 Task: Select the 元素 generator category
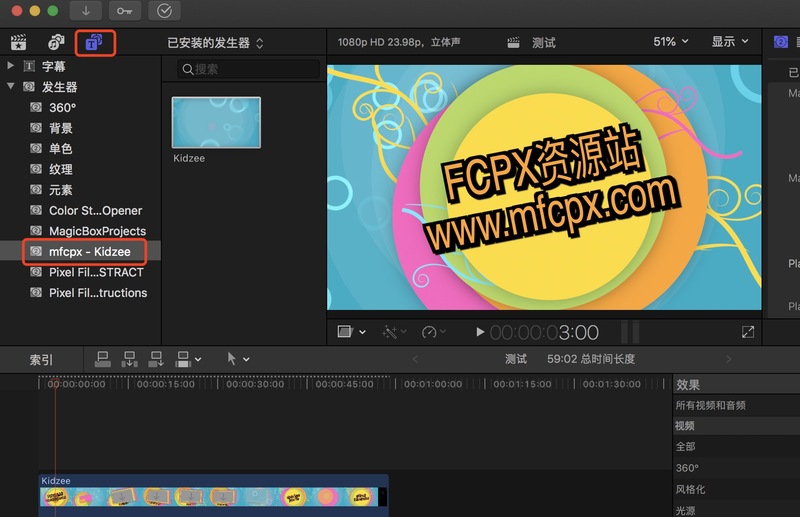click(x=60, y=190)
